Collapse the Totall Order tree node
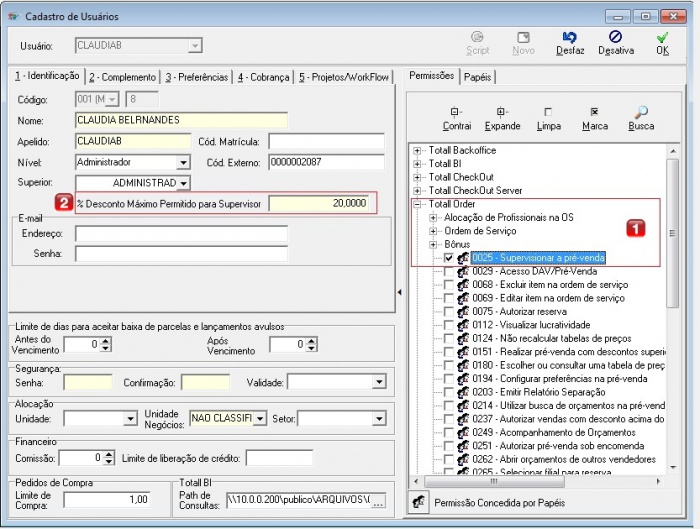This screenshot has width=700, height=529. tap(418, 204)
